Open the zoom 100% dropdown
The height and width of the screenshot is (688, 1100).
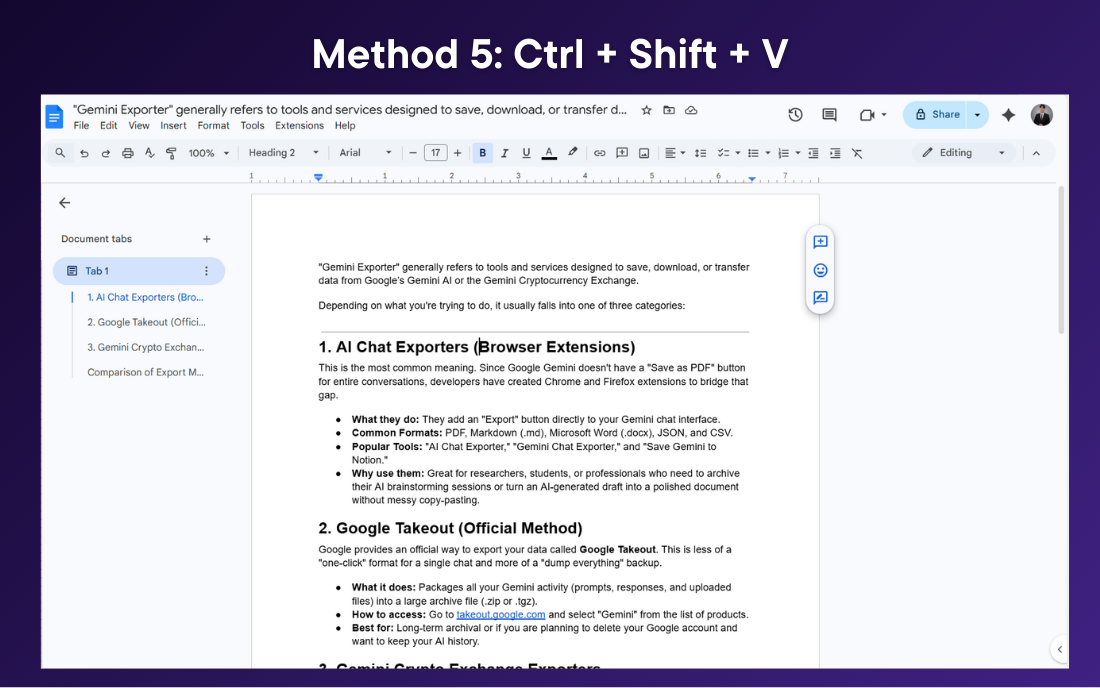[208, 153]
